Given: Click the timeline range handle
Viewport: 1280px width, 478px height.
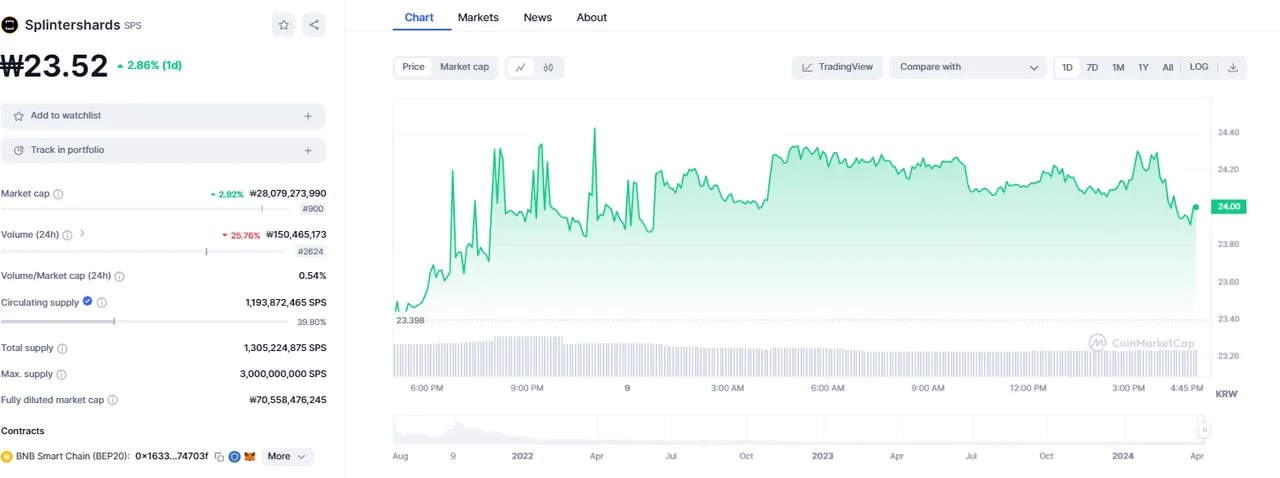Looking at the screenshot, I should [x=1205, y=430].
